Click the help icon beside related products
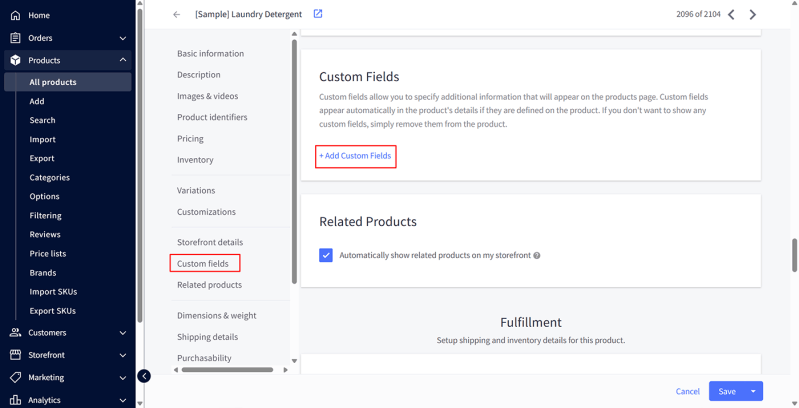Viewport: 799px width, 408px height. point(537,255)
